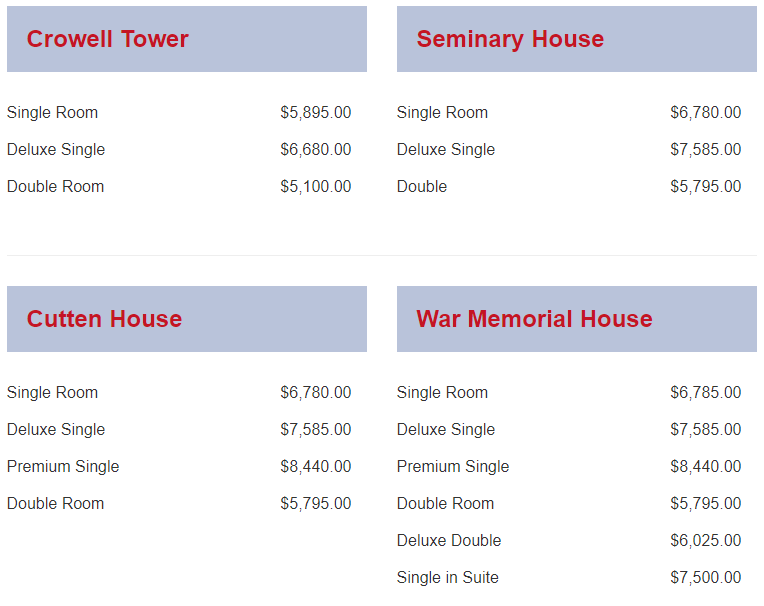Click the $6,680.00 Deluxe Single price
Viewport: 764px width, 606px height.
click(x=315, y=150)
